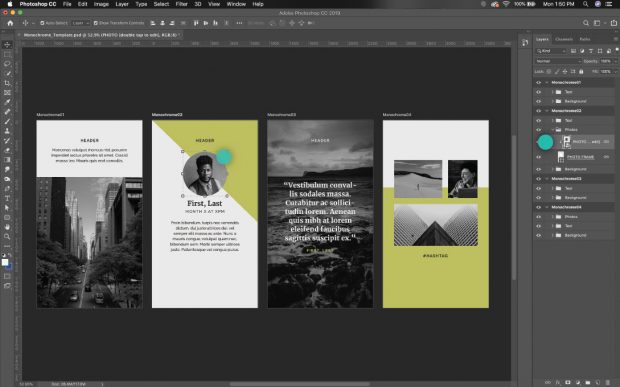Click the Monochrome Template document tab
The image size is (620, 387).
(x=101, y=35)
